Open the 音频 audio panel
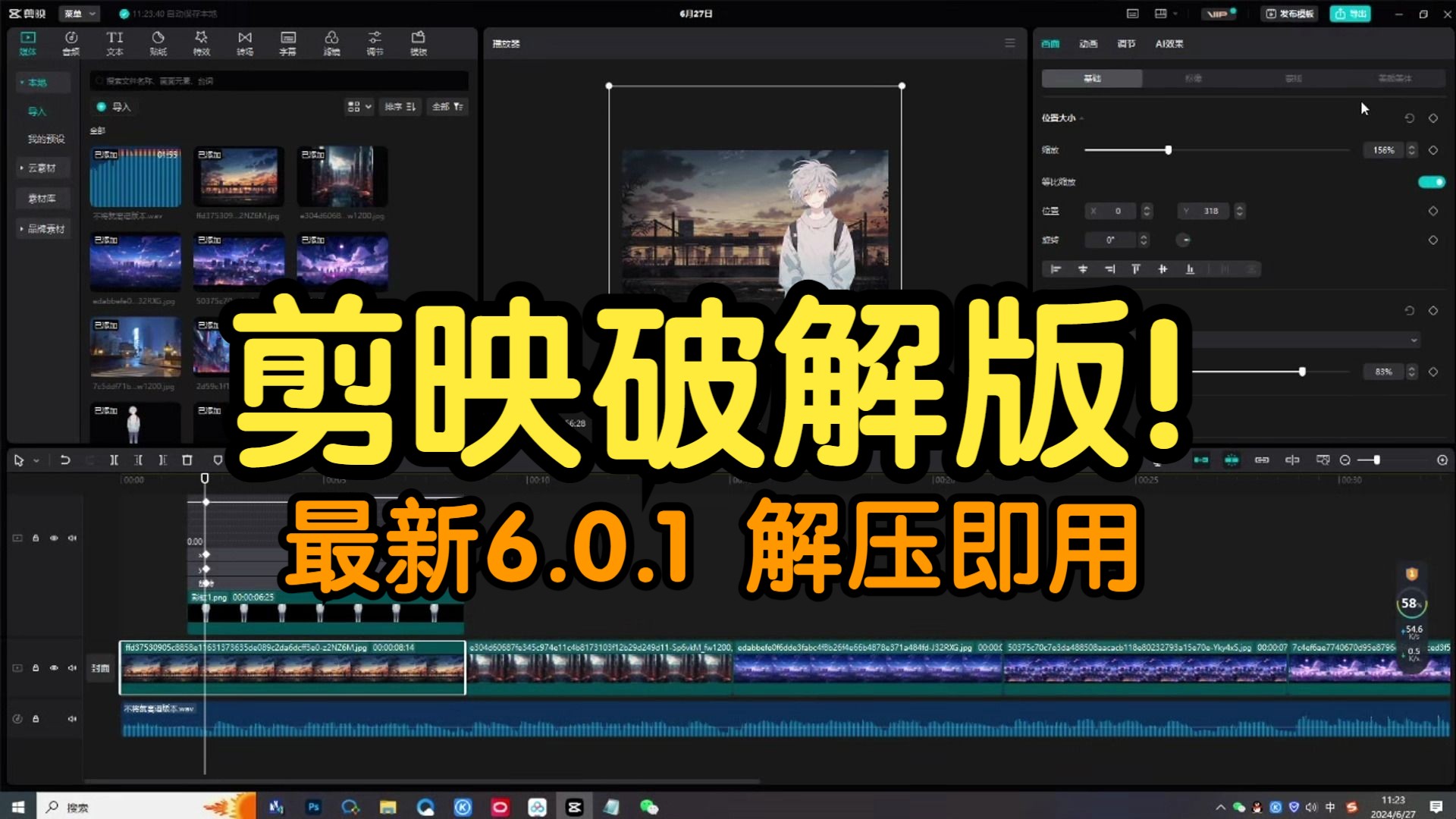1456x819 pixels. 71,43
